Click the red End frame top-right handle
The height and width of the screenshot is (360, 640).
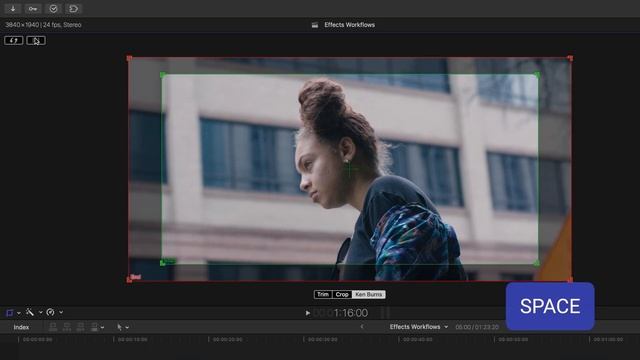[x=570, y=58]
